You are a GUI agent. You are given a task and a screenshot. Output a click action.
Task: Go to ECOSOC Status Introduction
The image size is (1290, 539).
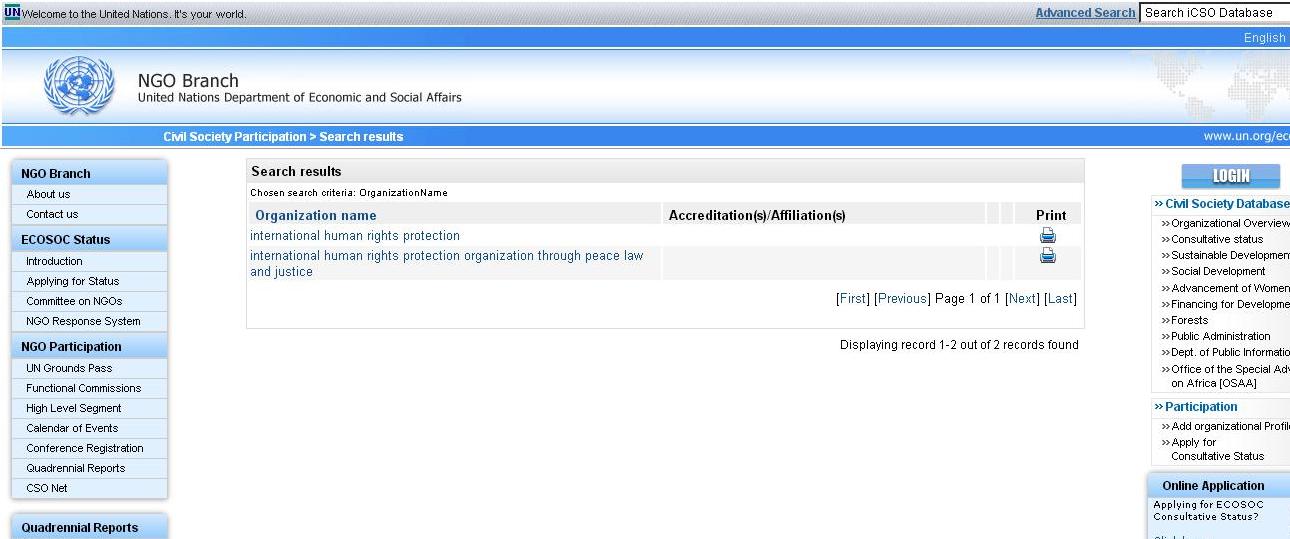pyautogui.click(x=54, y=261)
